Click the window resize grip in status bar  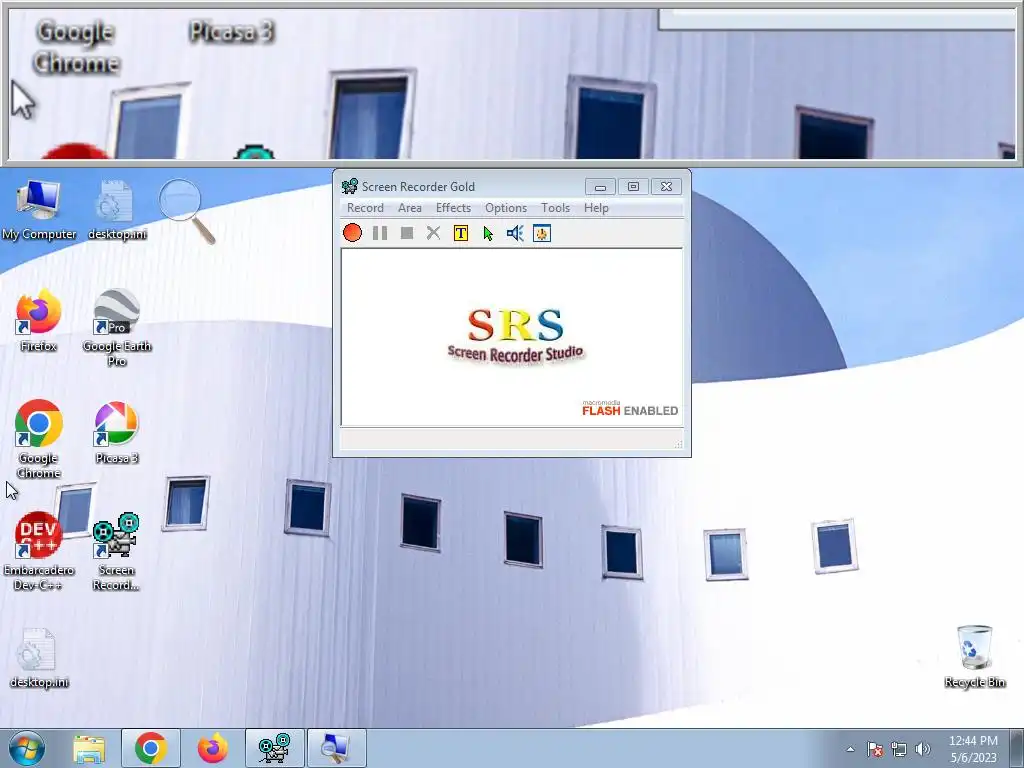coord(679,443)
